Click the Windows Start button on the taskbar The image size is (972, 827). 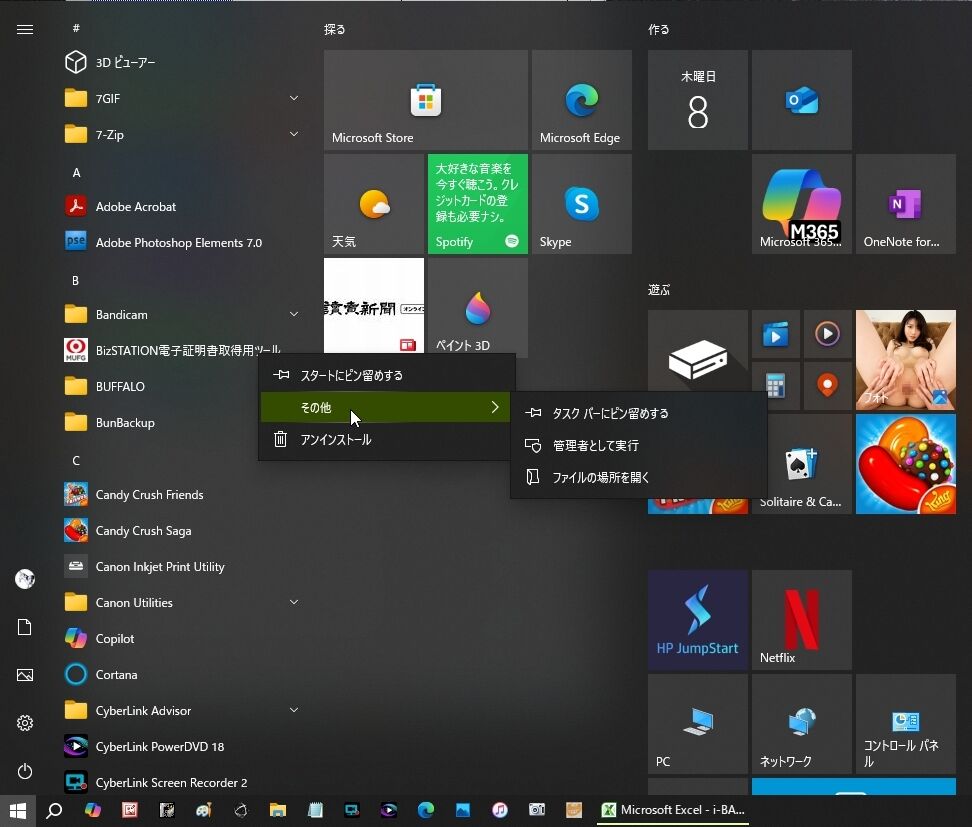click(18, 810)
